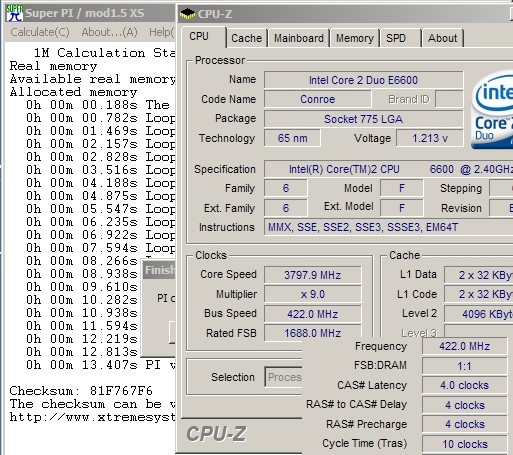This screenshot has width=513, height=455.
Task: Click the RAS# to CAS# Delay value
Action: pos(464,405)
